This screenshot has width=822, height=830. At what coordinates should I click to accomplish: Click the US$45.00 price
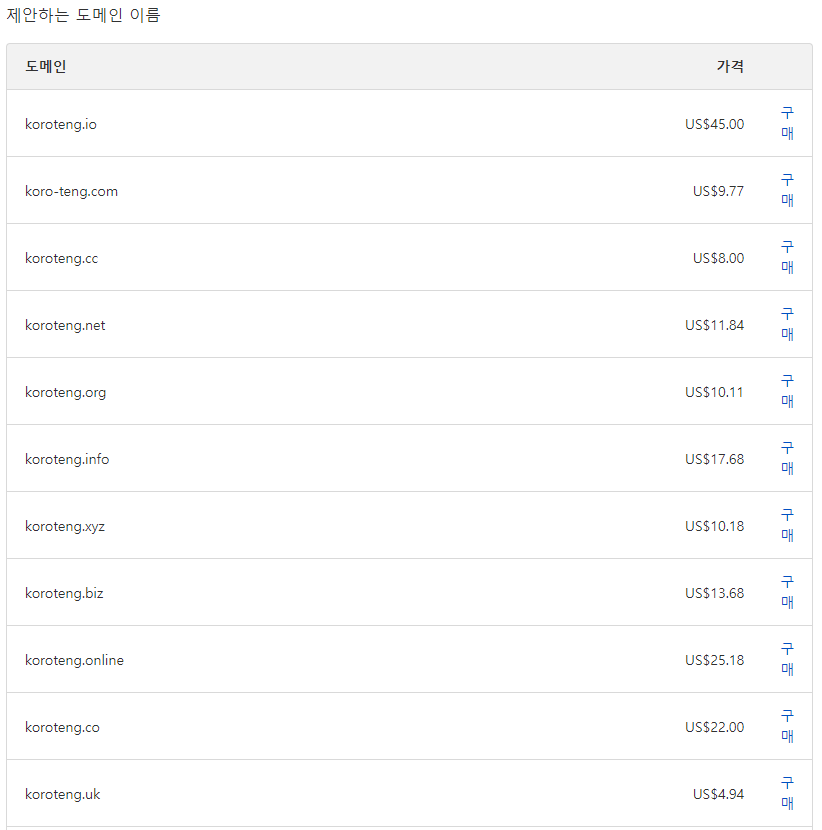[x=715, y=124]
